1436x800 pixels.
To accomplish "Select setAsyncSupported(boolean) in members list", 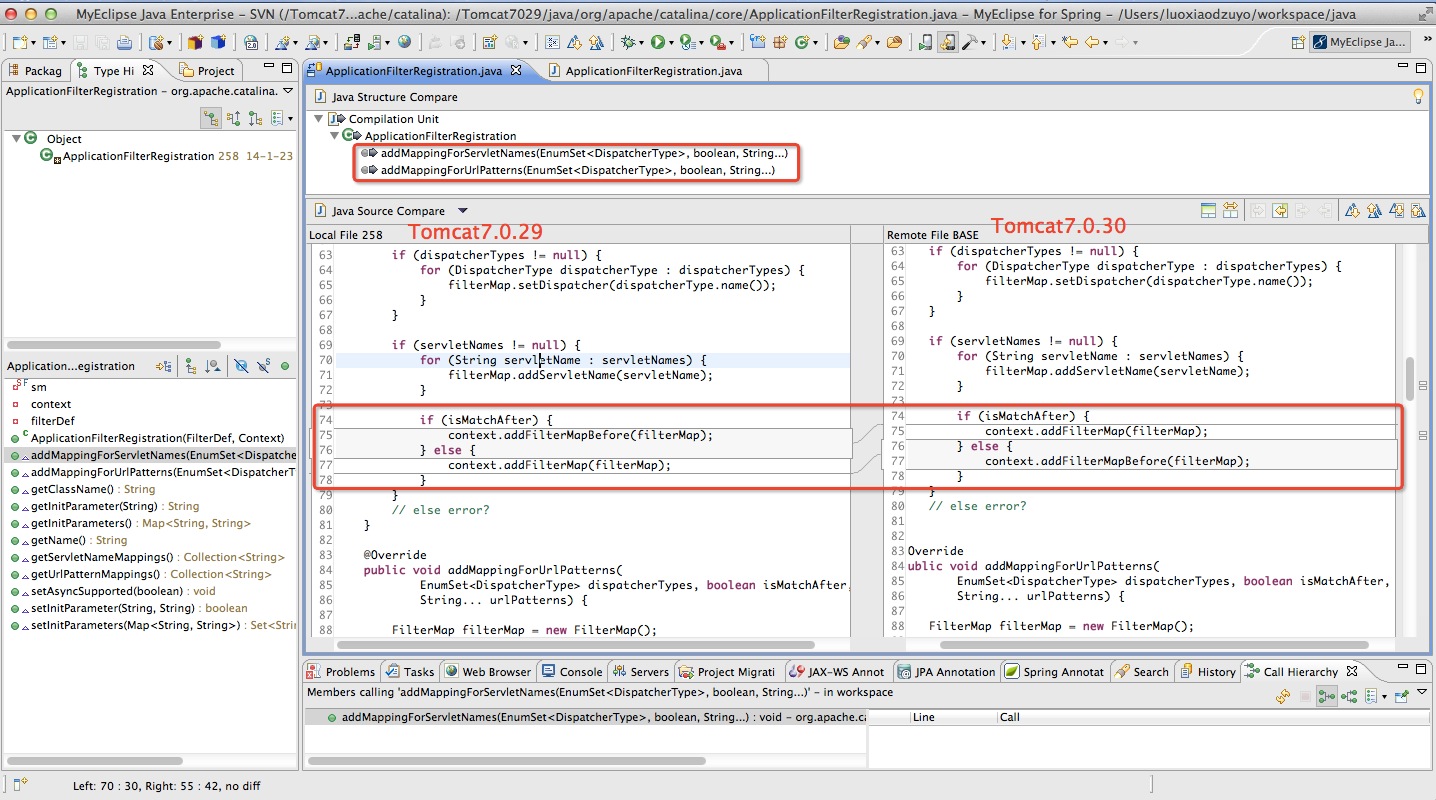I will click(113, 591).
